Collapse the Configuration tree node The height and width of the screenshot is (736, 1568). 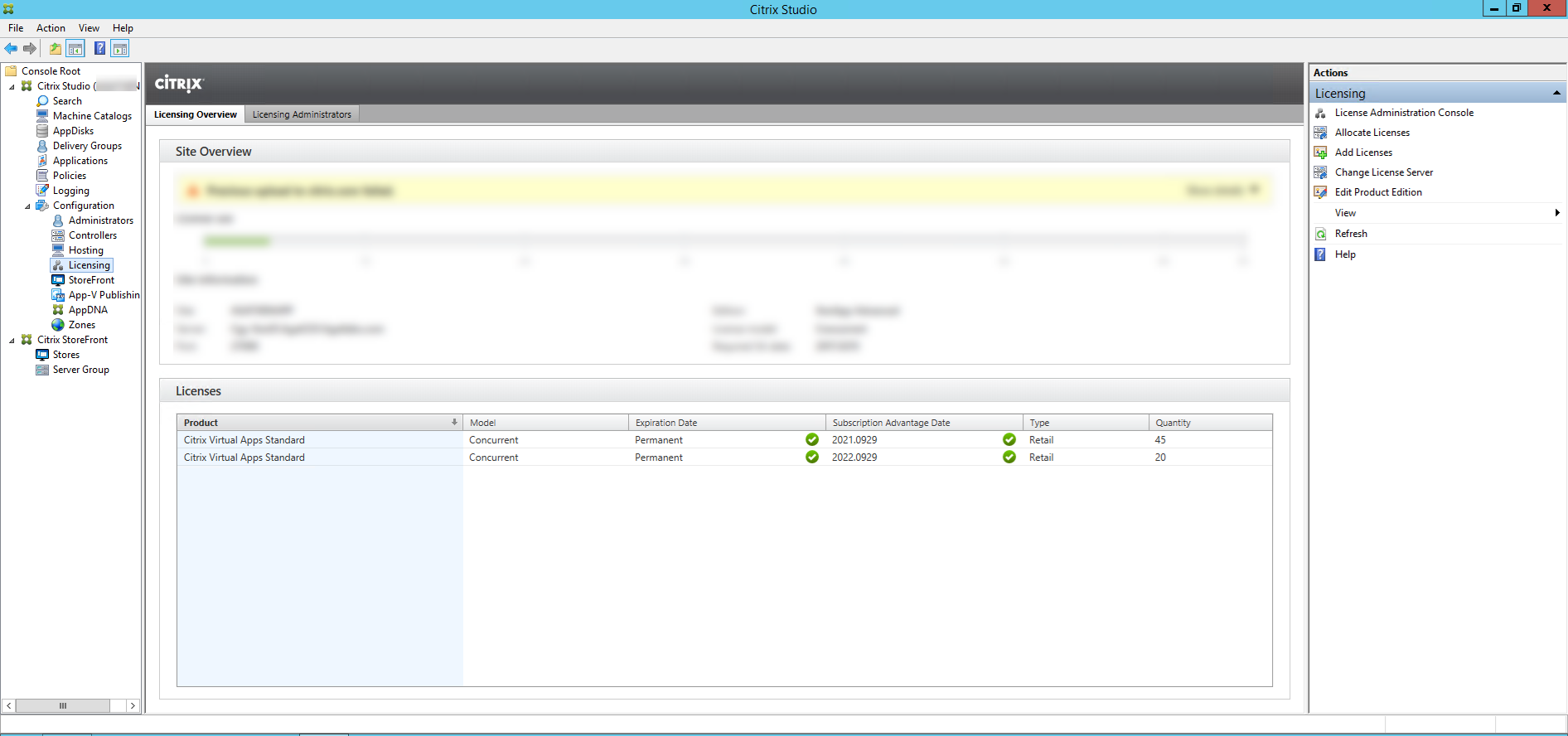pos(27,206)
